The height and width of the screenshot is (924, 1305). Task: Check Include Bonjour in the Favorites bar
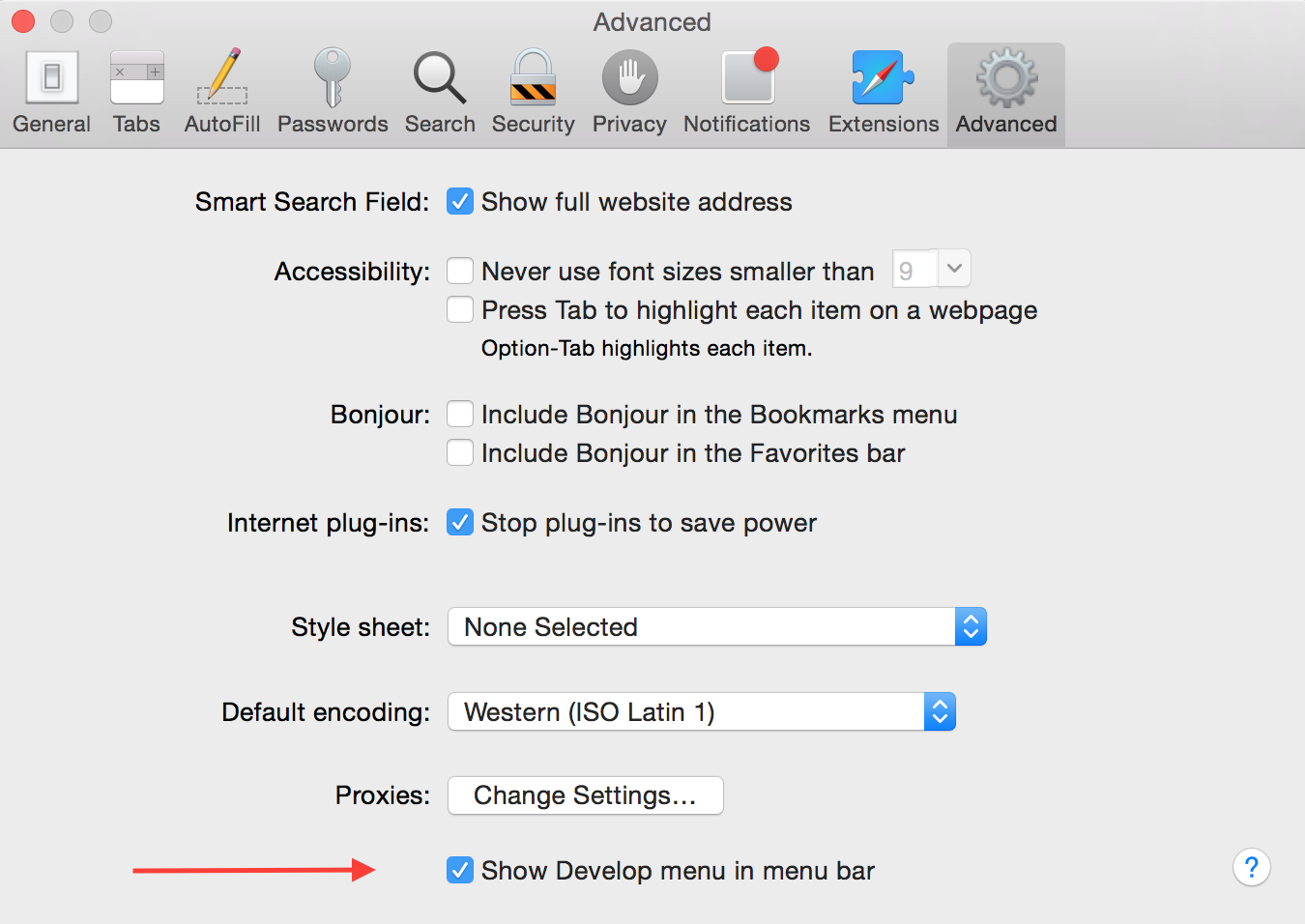point(460,452)
